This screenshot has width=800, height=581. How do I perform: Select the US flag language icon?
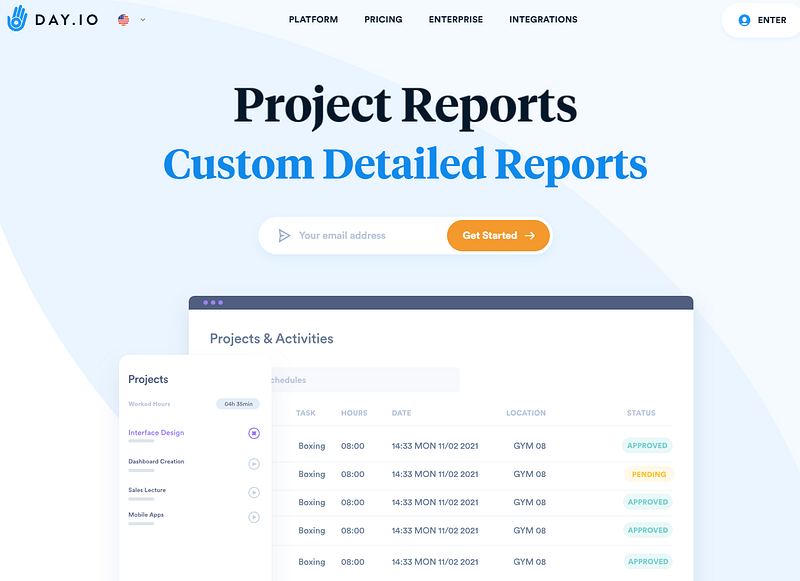tap(123, 20)
